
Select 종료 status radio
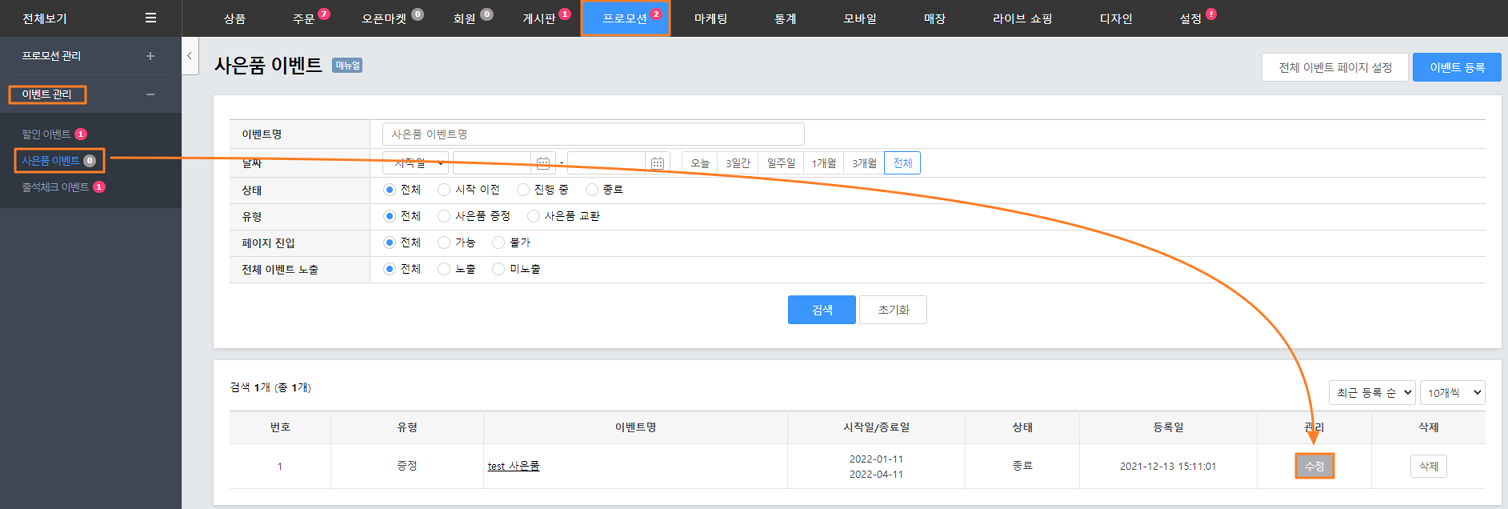pyautogui.click(x=592, y=189)
